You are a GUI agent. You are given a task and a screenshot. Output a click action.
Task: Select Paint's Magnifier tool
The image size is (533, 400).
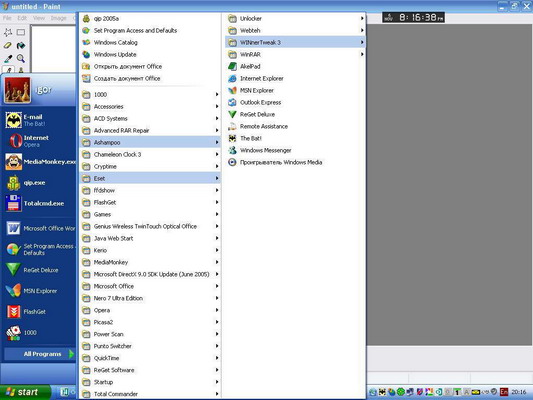click(21, 58)
